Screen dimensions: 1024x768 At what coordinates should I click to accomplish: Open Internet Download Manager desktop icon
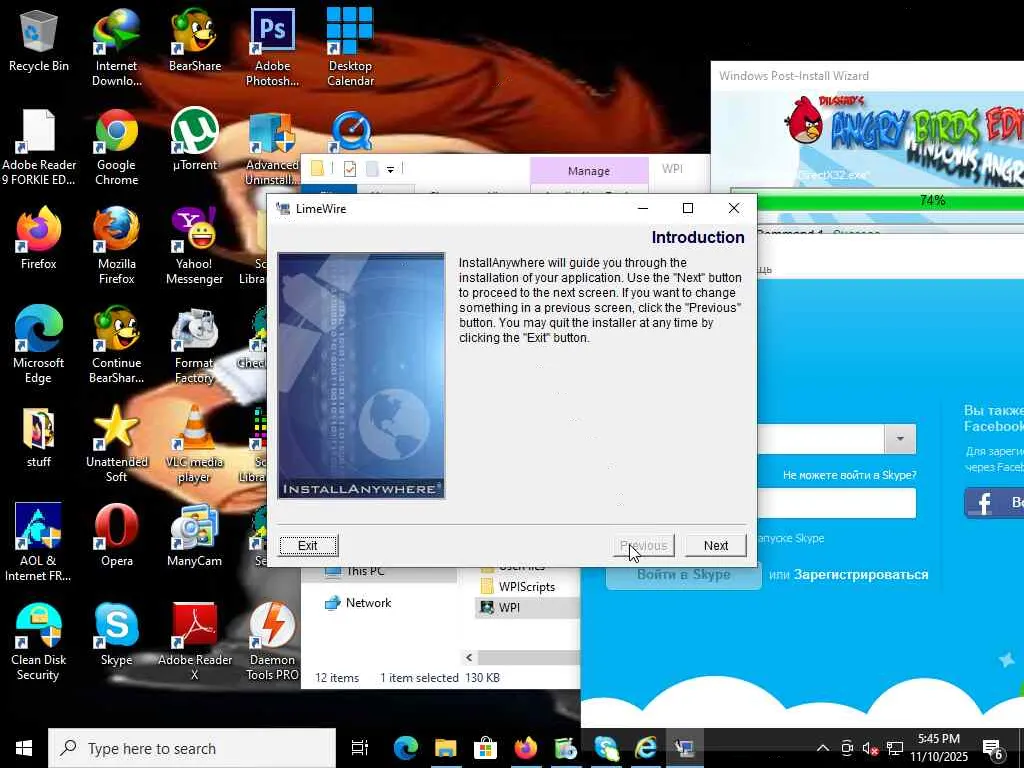click(116, 48)
